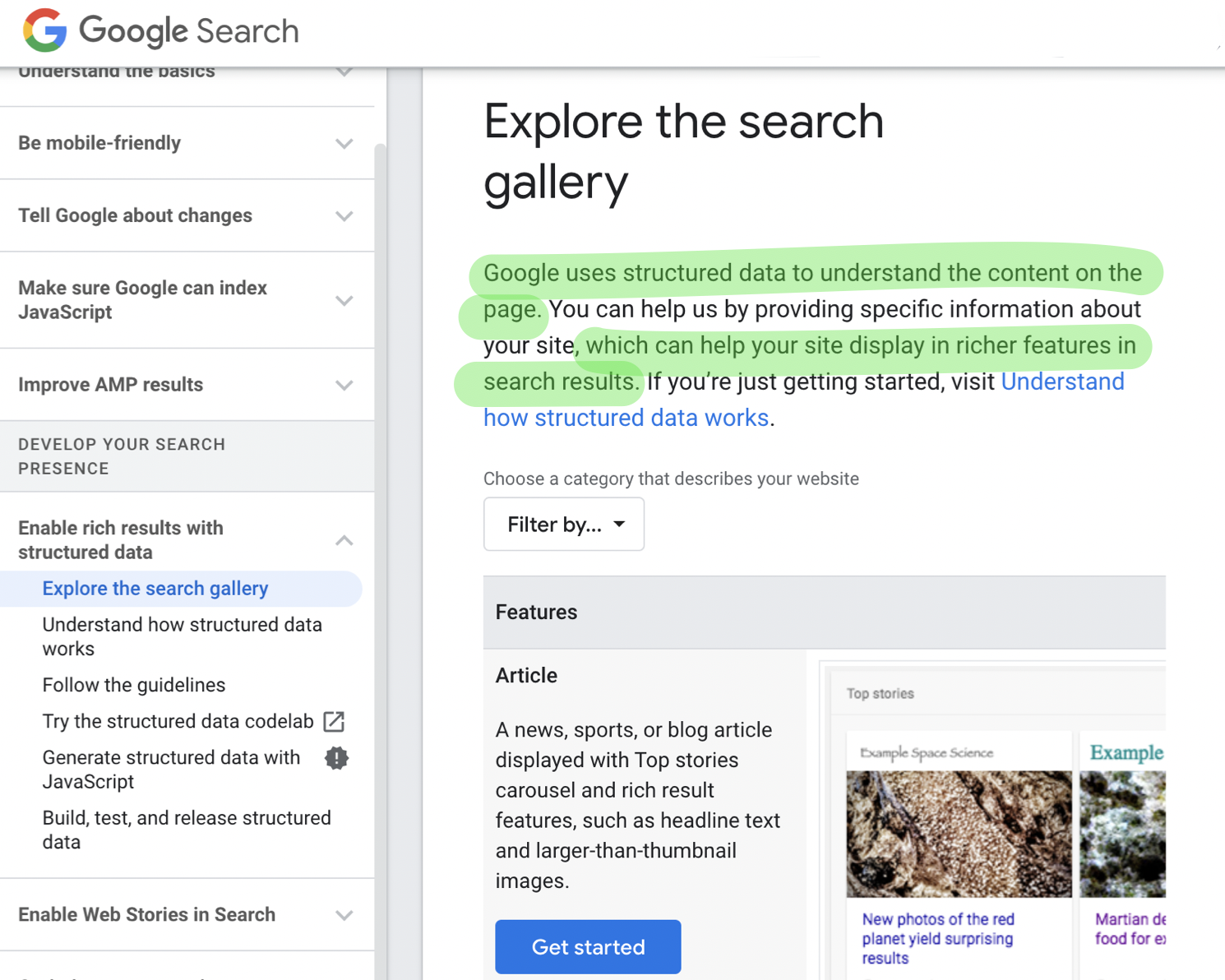Expand Enable Web Stories in Search chevron

click(x=344, y=915)
